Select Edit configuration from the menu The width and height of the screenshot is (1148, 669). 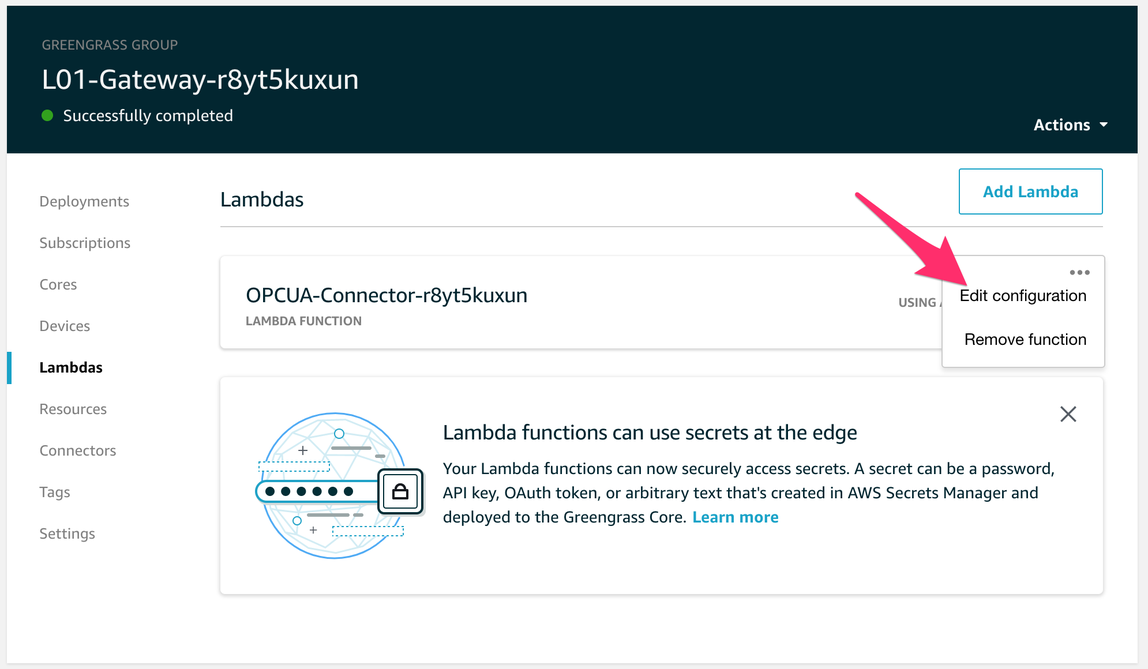click(x=1022, y=296)
